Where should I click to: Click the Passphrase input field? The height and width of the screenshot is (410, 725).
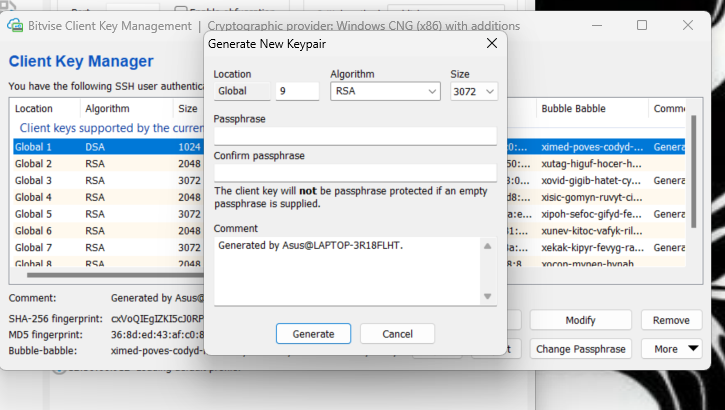355,136
